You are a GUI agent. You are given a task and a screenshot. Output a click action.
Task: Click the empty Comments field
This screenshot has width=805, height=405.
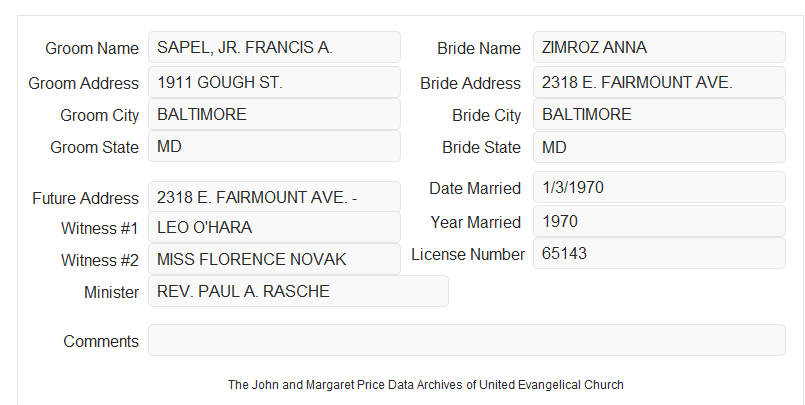pyautogui.click(x=467, y=340)
